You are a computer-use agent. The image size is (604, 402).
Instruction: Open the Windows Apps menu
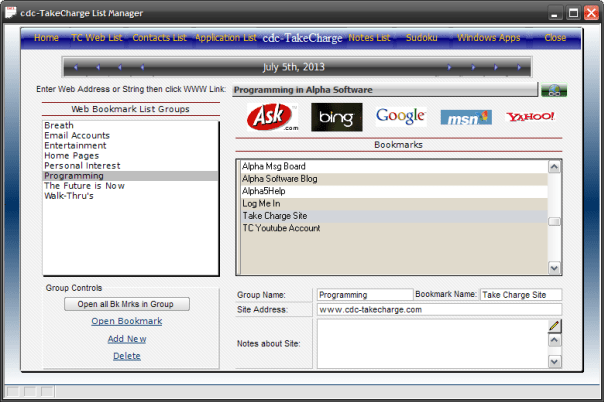489,38
